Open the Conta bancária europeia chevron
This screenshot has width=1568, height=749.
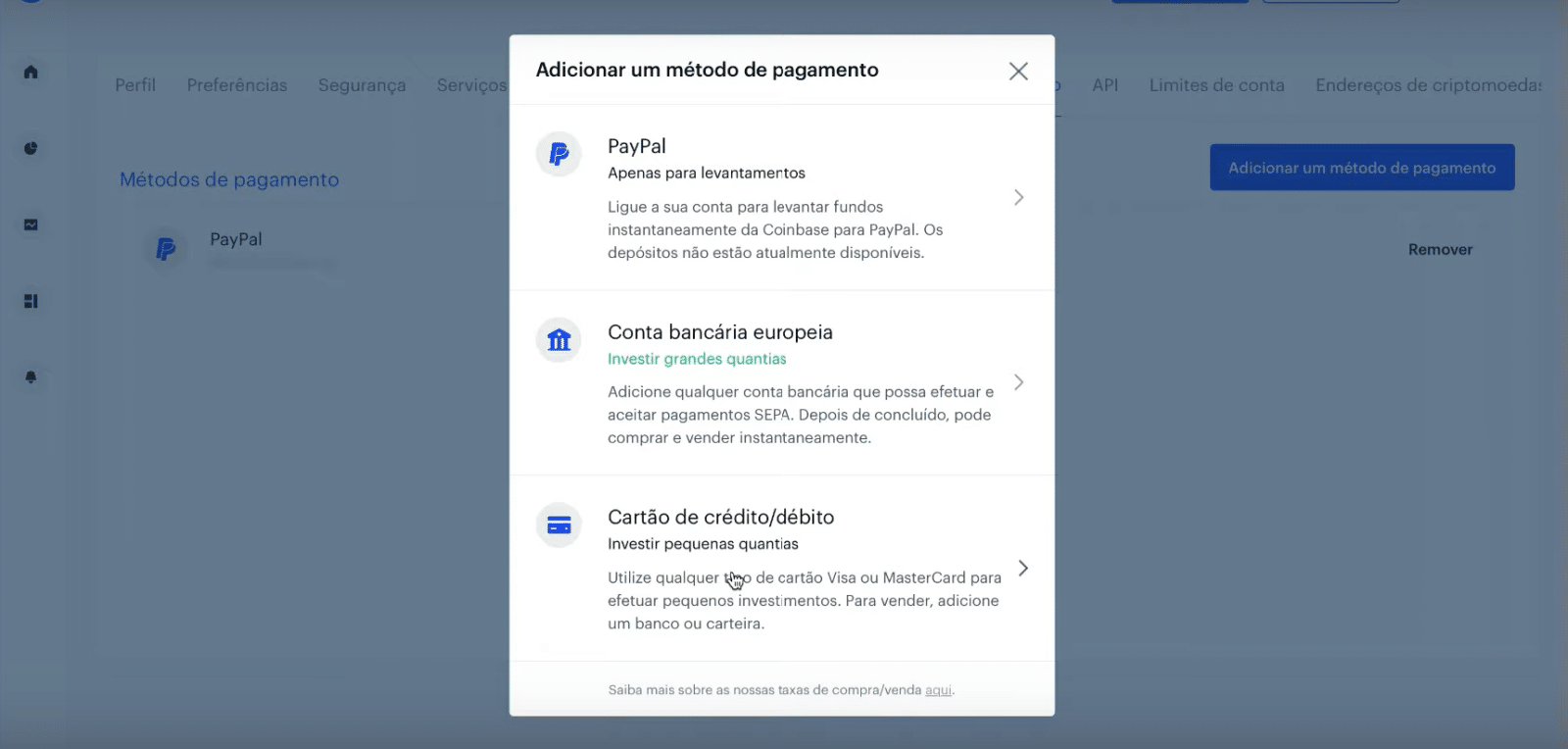point(1019,382)
